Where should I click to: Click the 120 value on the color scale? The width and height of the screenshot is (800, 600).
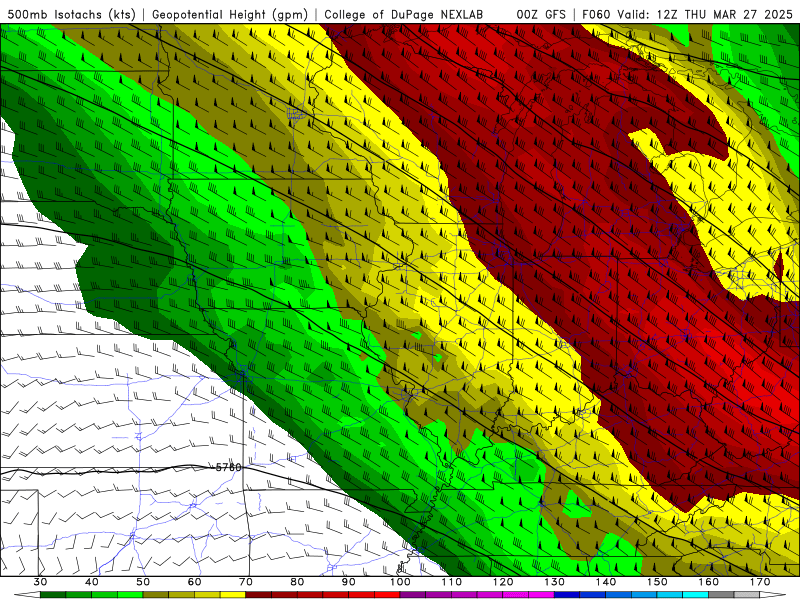tap(503, 582)
